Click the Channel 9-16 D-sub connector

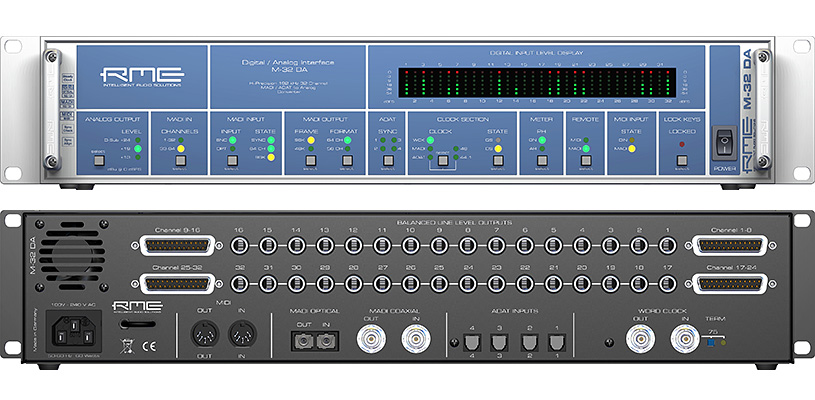177,245
